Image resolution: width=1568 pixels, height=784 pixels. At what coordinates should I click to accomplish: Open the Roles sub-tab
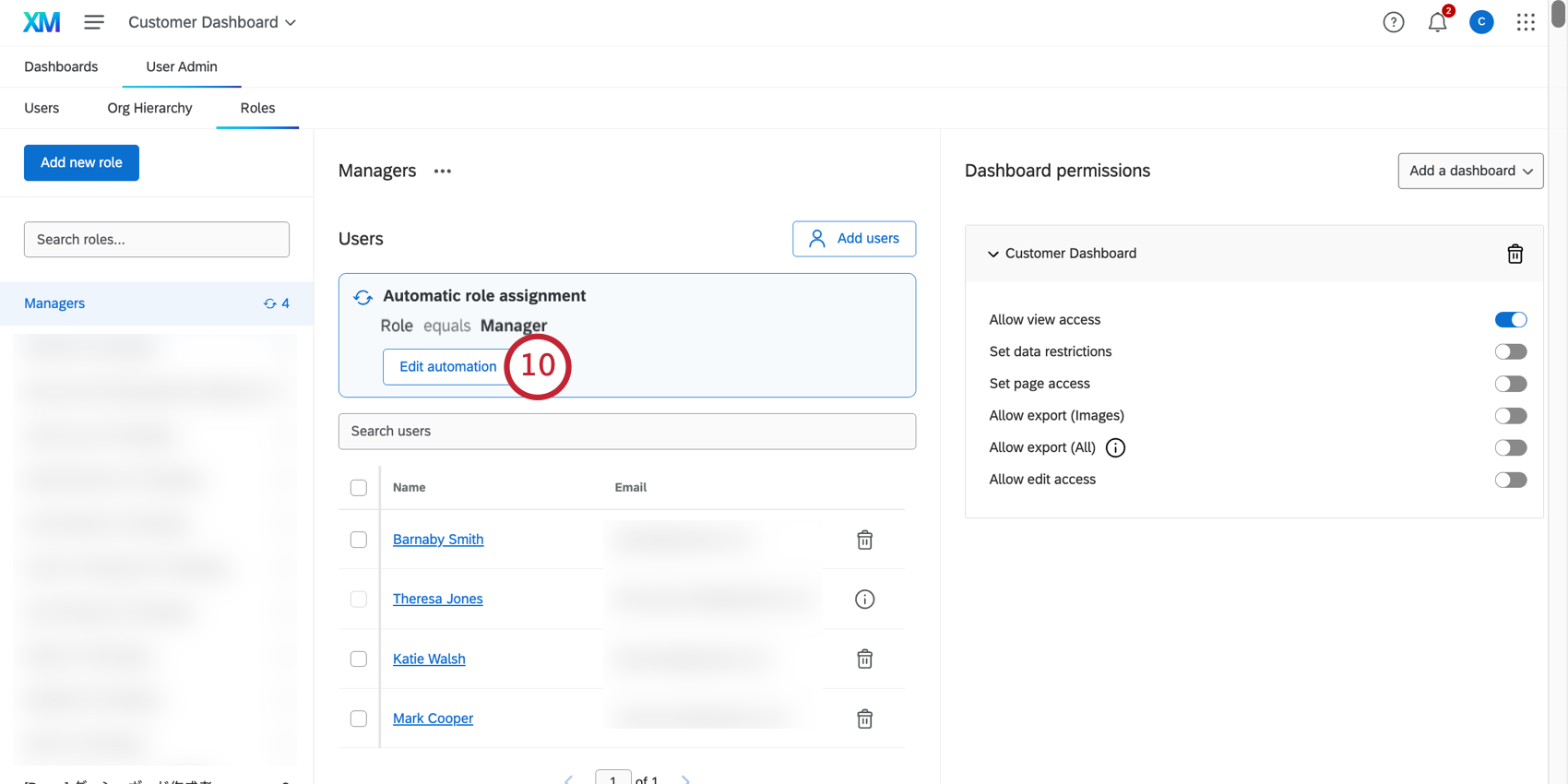257,108
